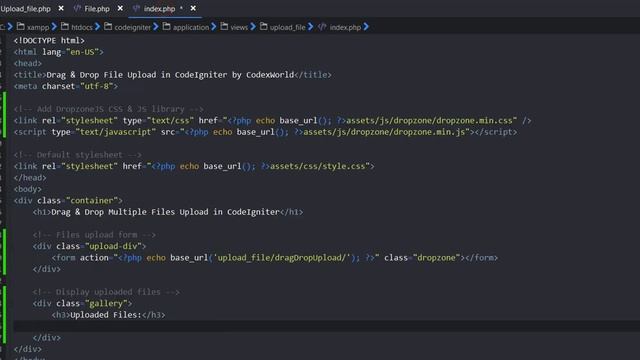Click the h1 Drag & Drop heading line
Screen dimensions: 640x360
pyautogui.click(x=168, y=212)
